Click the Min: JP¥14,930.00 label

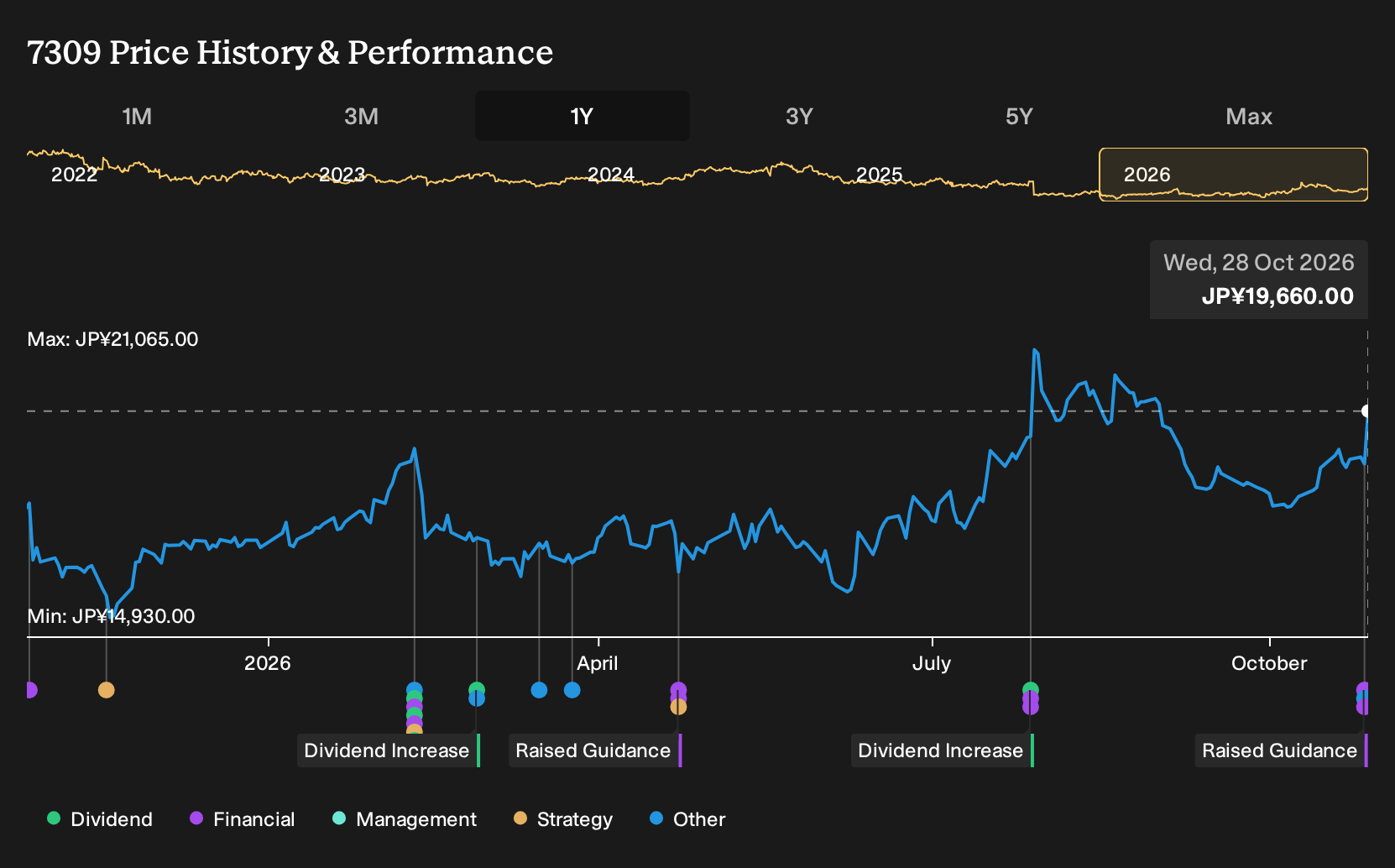click(111, 616)
